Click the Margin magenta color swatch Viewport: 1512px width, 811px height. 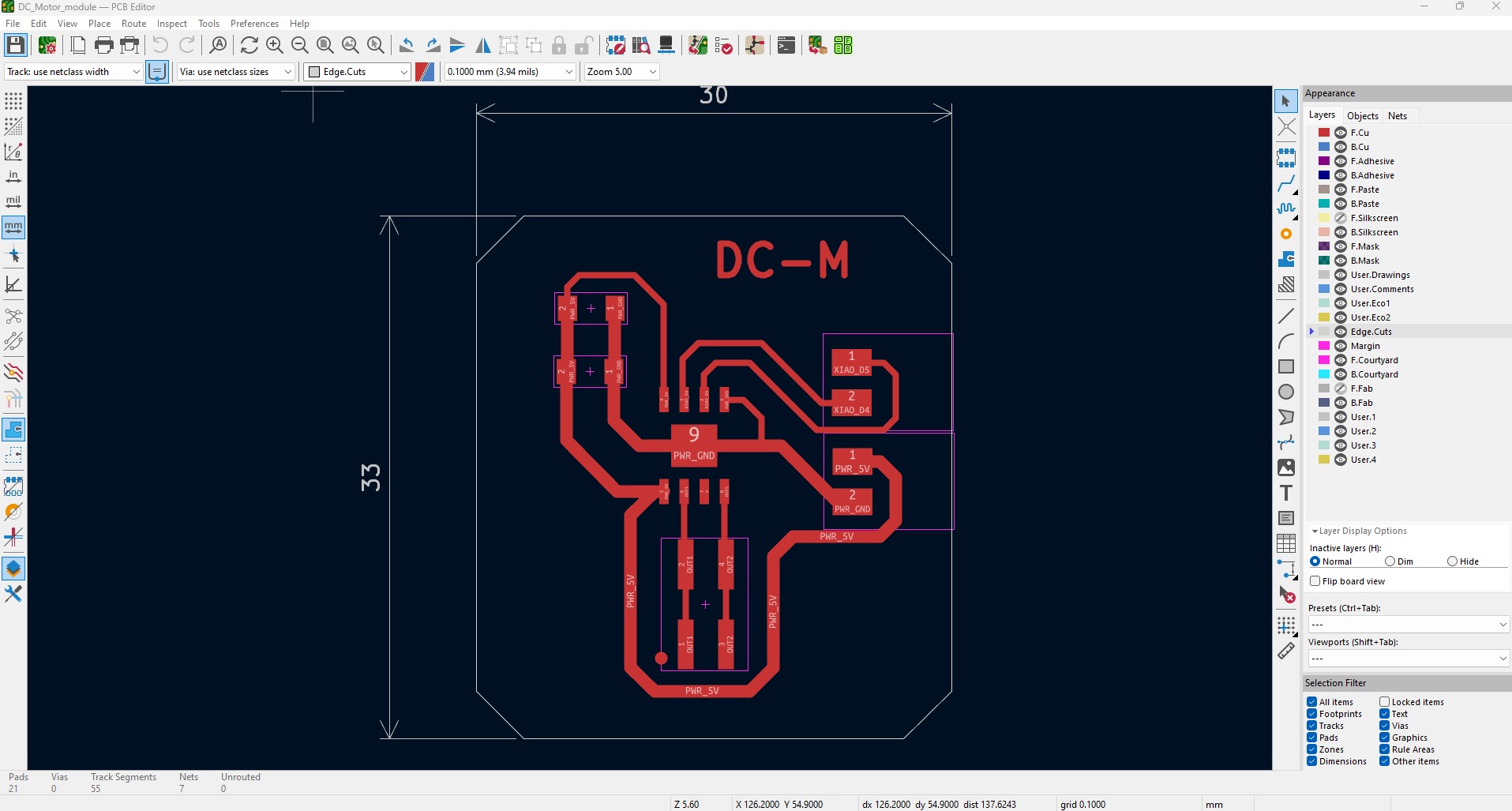(x=1324, y=346)
